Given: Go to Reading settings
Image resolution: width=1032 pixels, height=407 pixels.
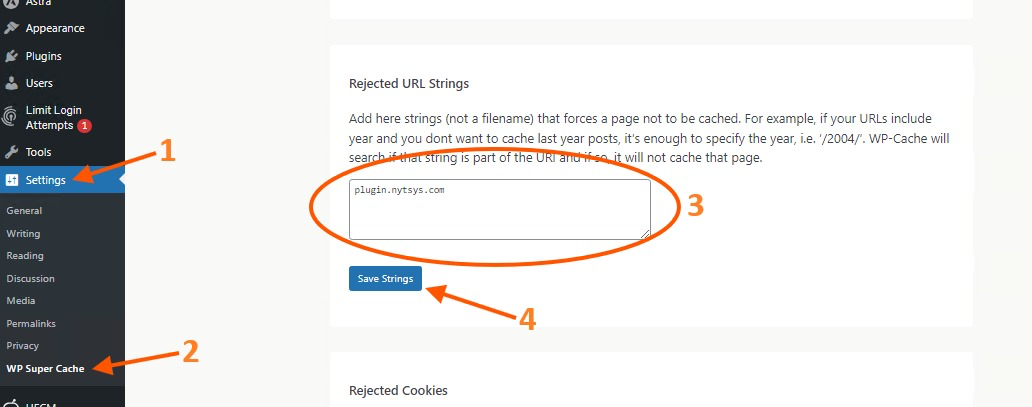Looking at the screenshot, I should click(25, 256).
